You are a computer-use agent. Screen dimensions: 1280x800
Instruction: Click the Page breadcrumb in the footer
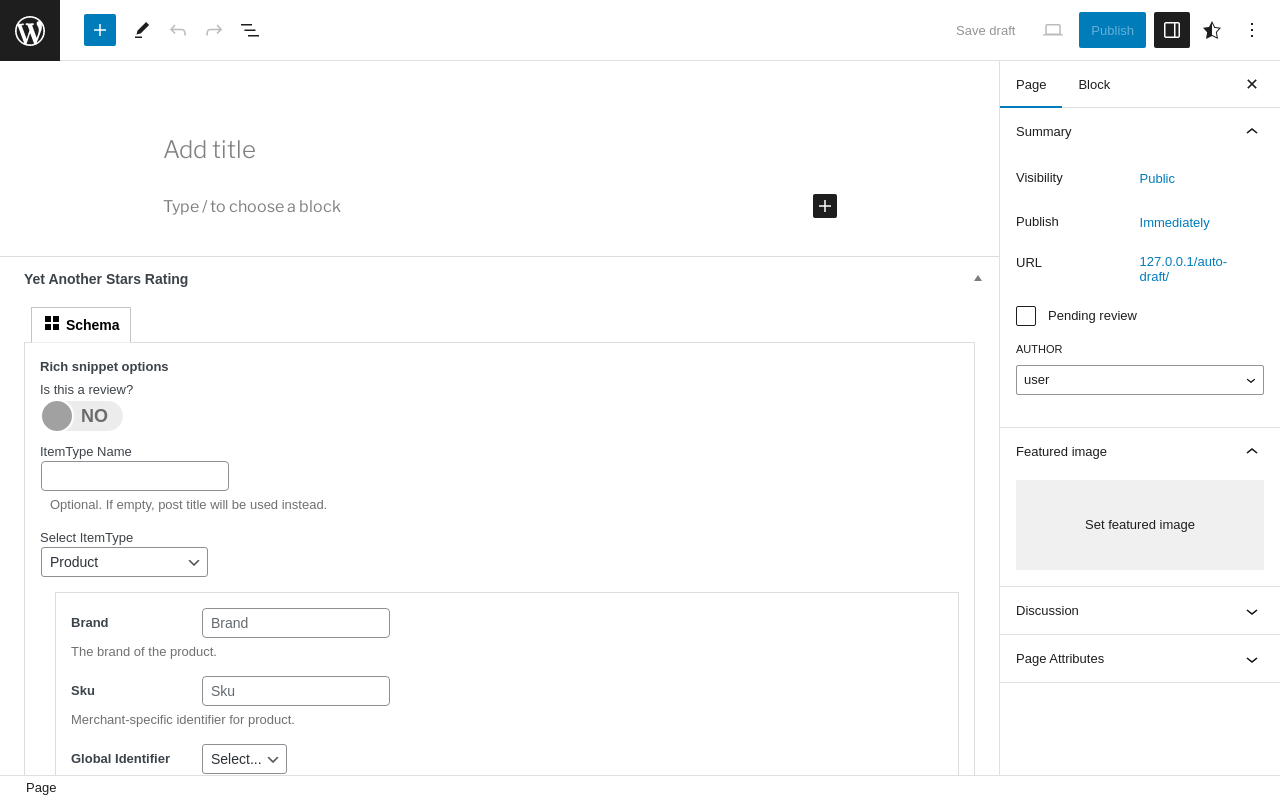click(41, 788)
